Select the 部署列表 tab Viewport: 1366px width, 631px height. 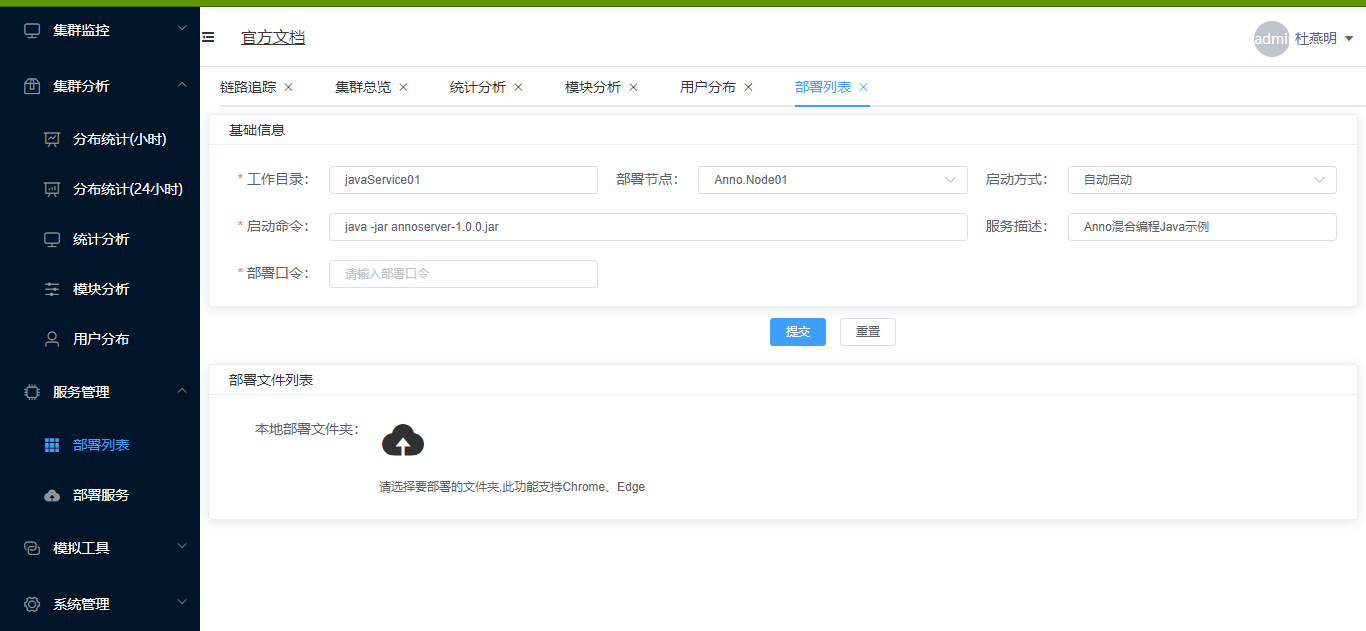pos(823,87)
